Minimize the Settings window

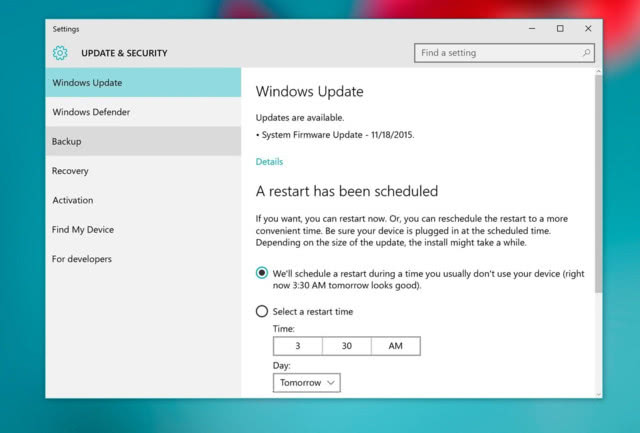[x=532, y=29]
